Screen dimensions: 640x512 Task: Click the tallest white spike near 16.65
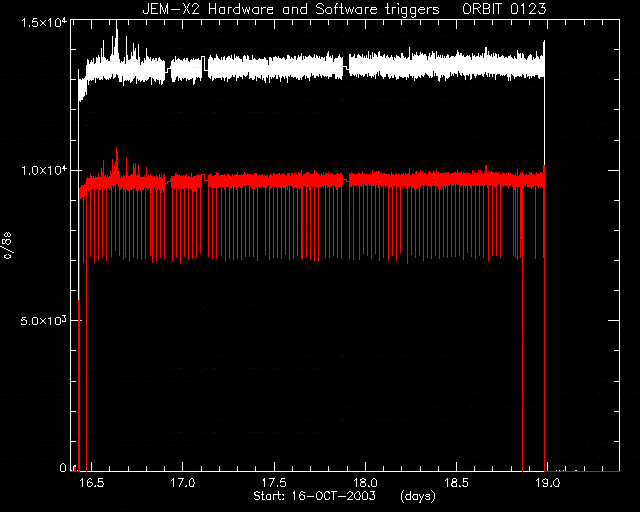pos(117,41)
